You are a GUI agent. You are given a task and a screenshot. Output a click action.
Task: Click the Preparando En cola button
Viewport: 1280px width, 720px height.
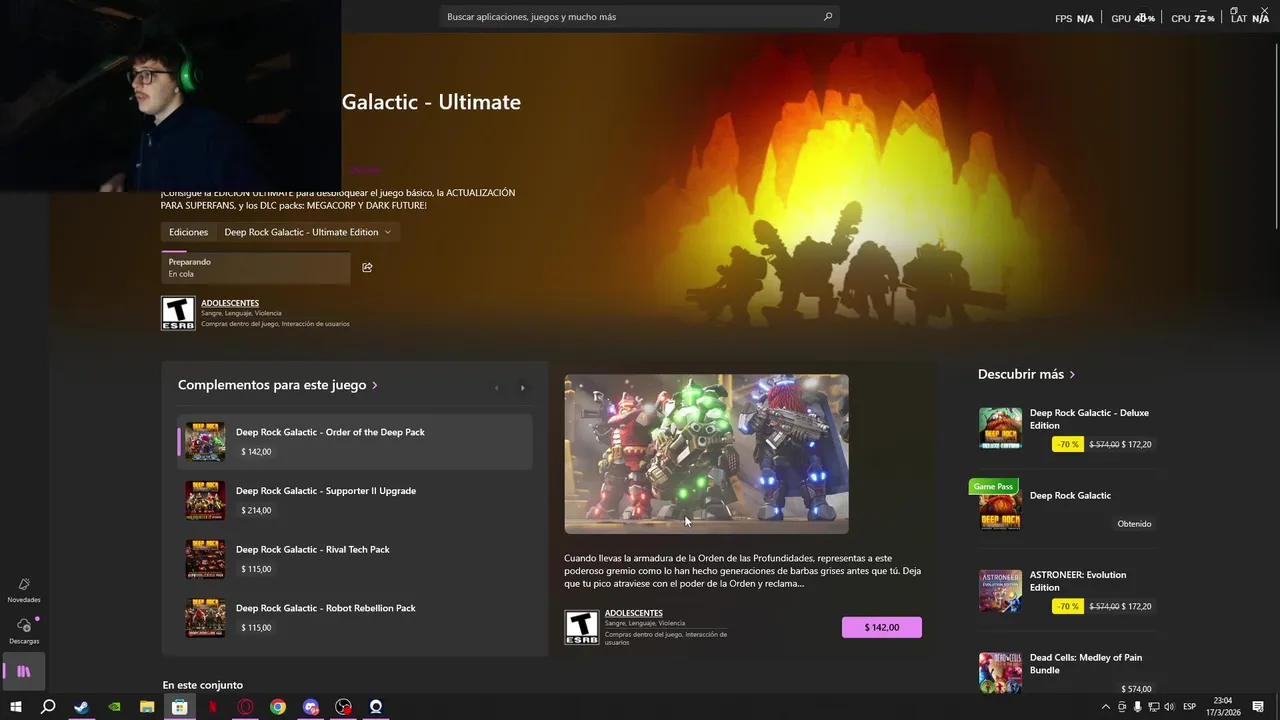click(256, 268)
